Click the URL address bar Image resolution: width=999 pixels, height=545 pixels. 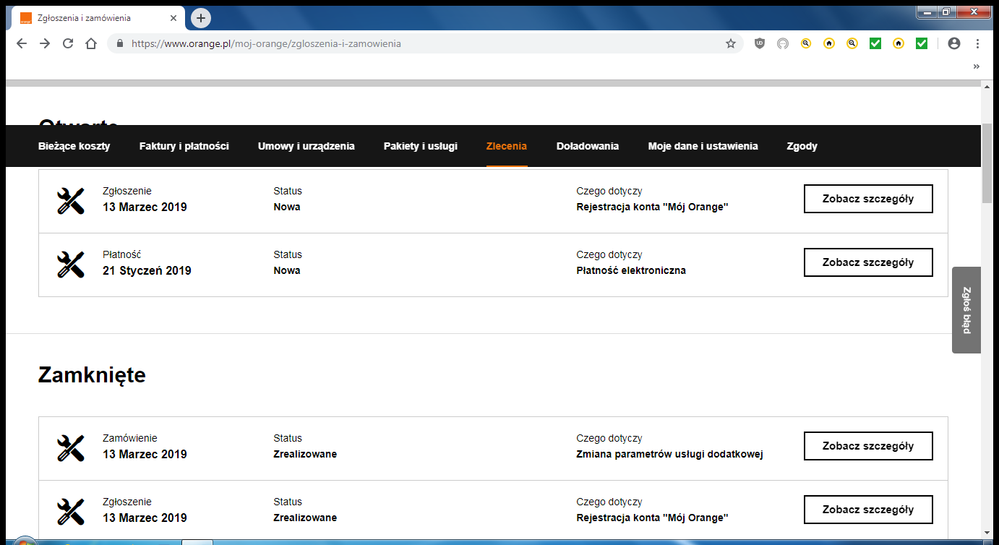point(420,44)
